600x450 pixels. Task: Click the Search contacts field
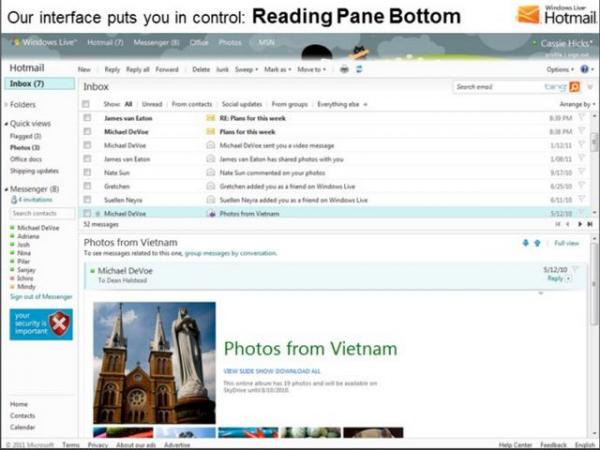(42, 213)
